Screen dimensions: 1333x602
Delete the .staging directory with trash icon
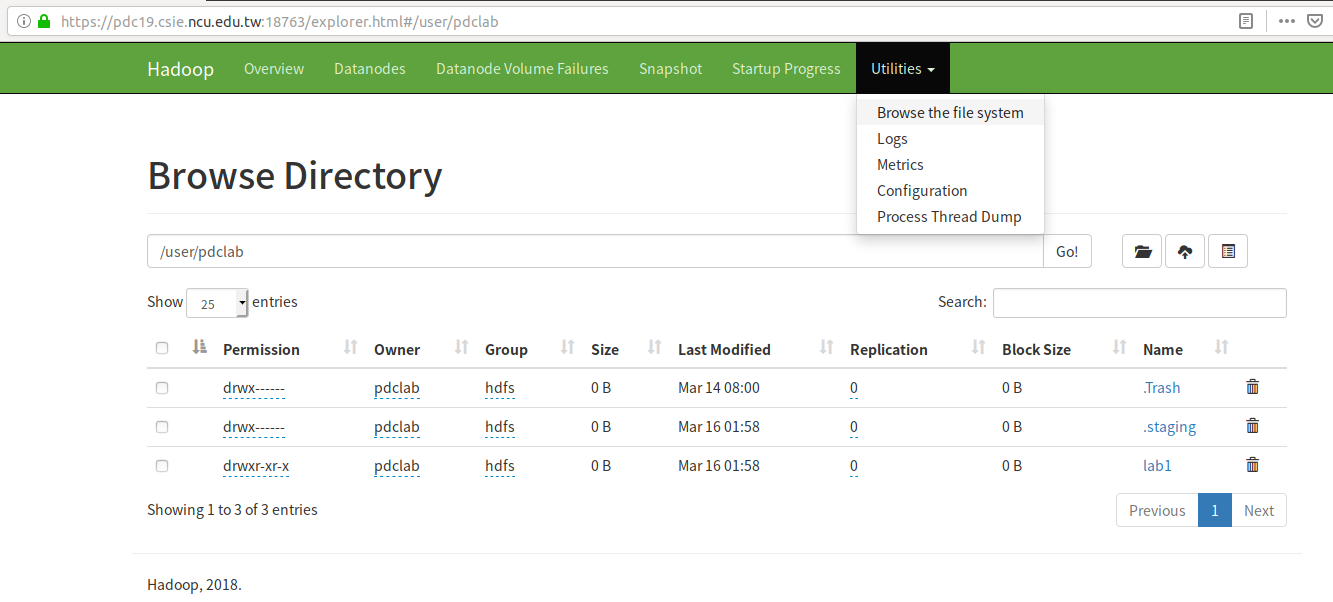(x=1252, y=426)
